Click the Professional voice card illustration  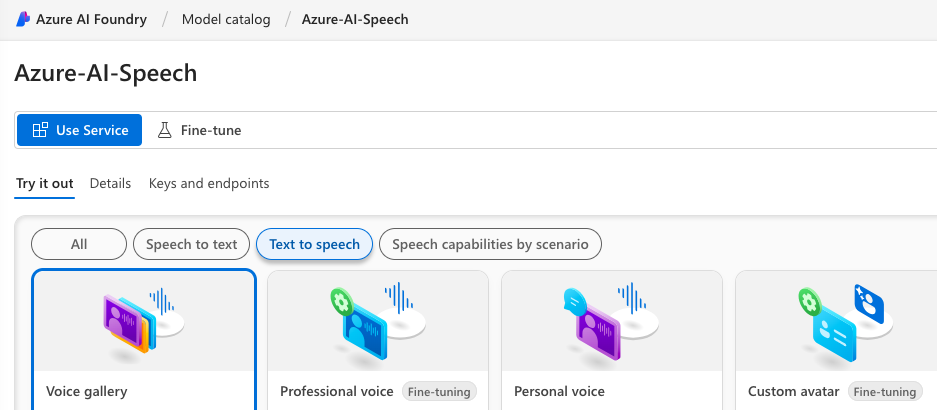(378, 321)
